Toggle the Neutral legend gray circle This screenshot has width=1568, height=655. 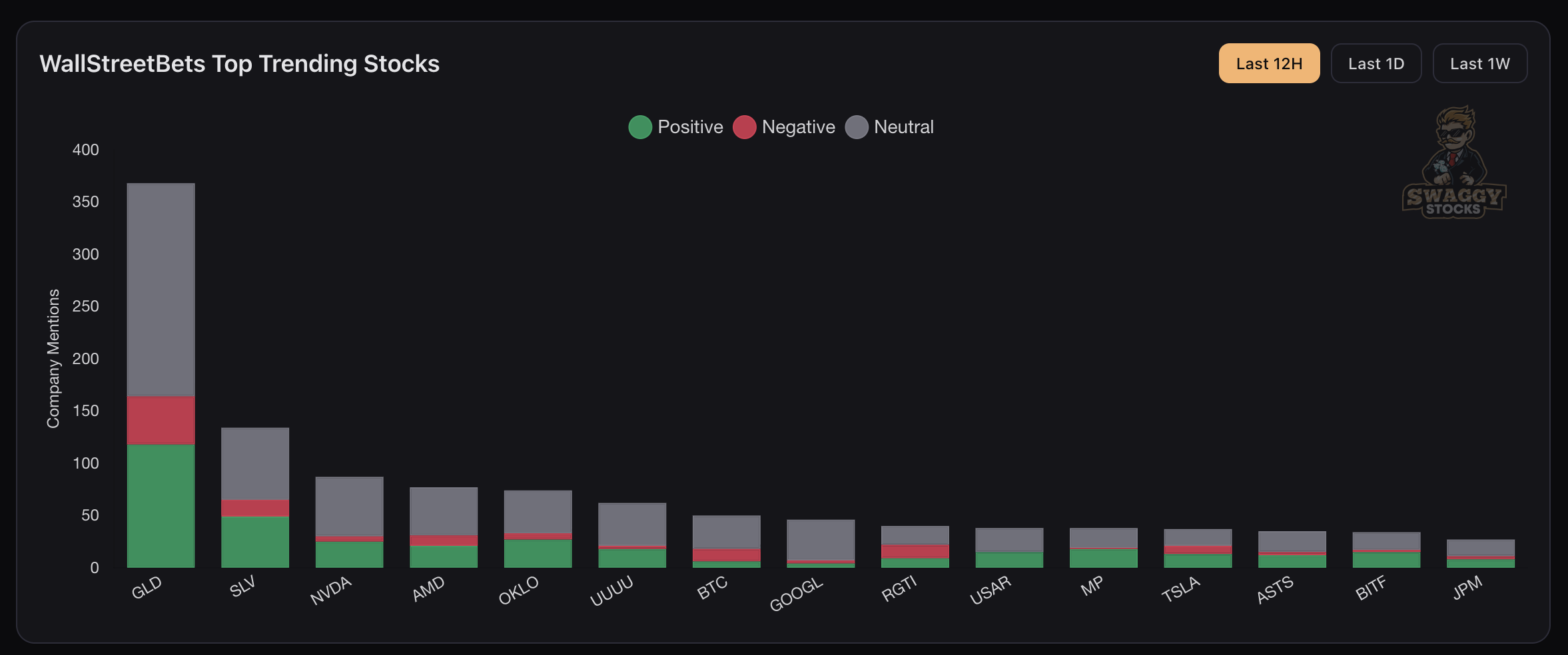pyautogui.click(x=856, y=127)
